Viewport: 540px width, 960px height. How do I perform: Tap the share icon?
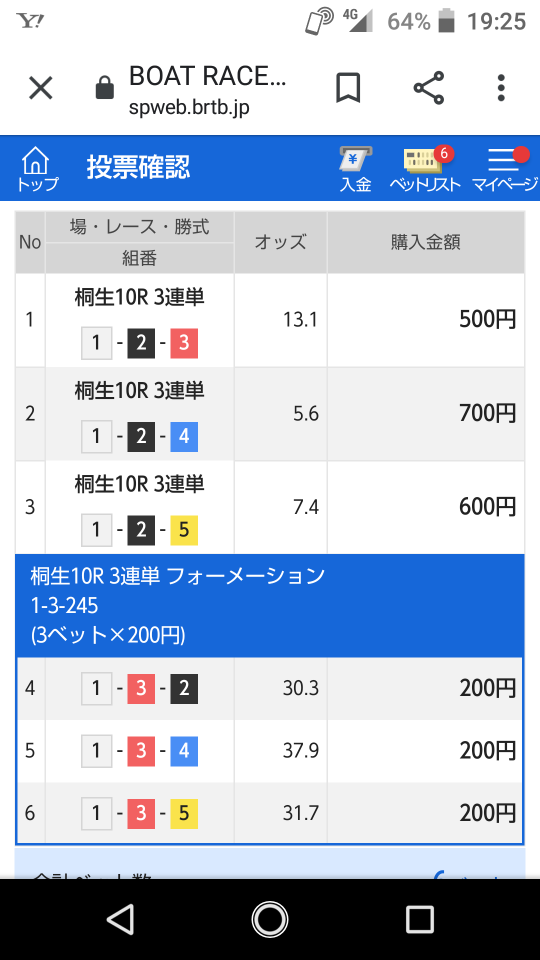(x=429, y=88)
